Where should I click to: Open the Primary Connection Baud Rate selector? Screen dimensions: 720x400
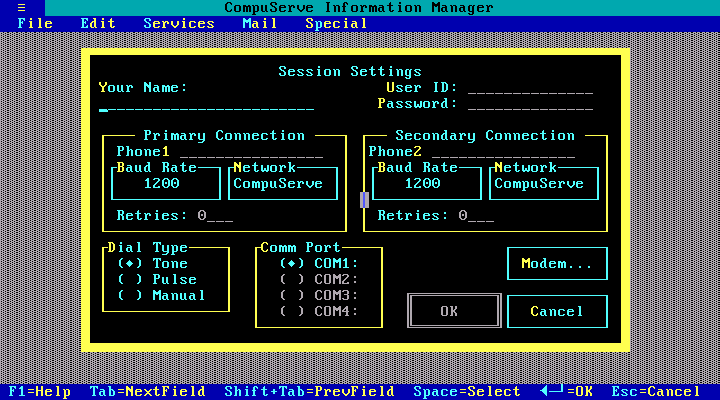[166, 183]
